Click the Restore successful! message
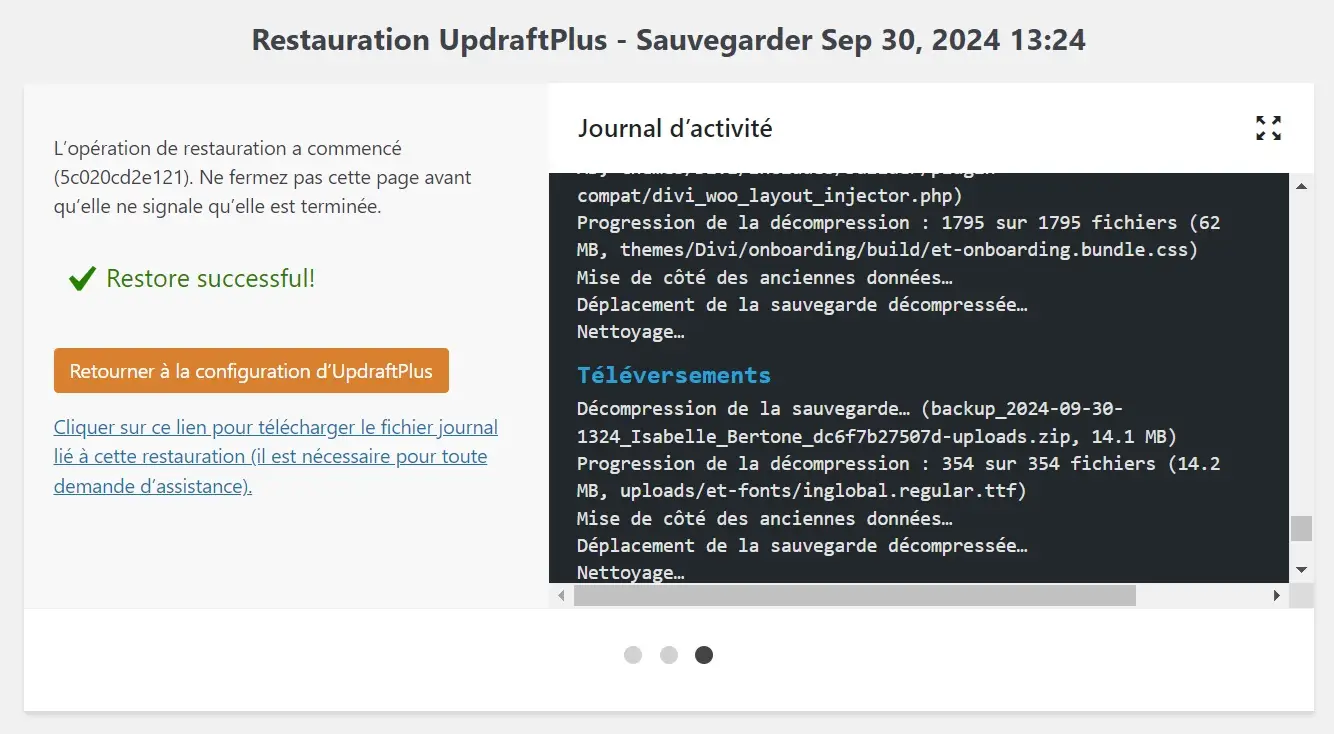 [x=210, y=279]
